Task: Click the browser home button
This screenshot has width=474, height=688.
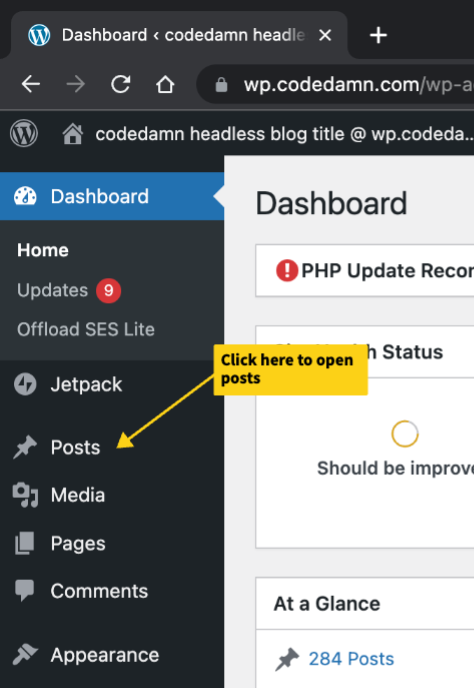Action: click(165, 84)
